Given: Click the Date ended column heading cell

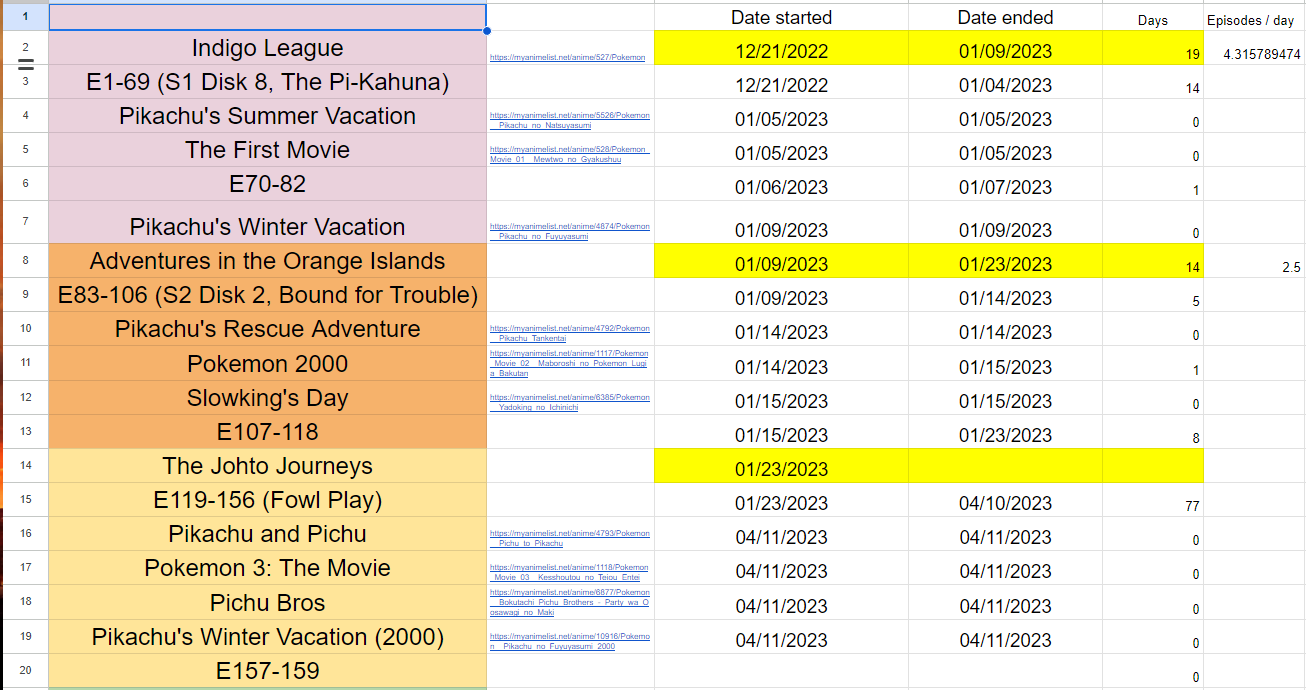Looking at the screenshot, I should [1005, 17].
